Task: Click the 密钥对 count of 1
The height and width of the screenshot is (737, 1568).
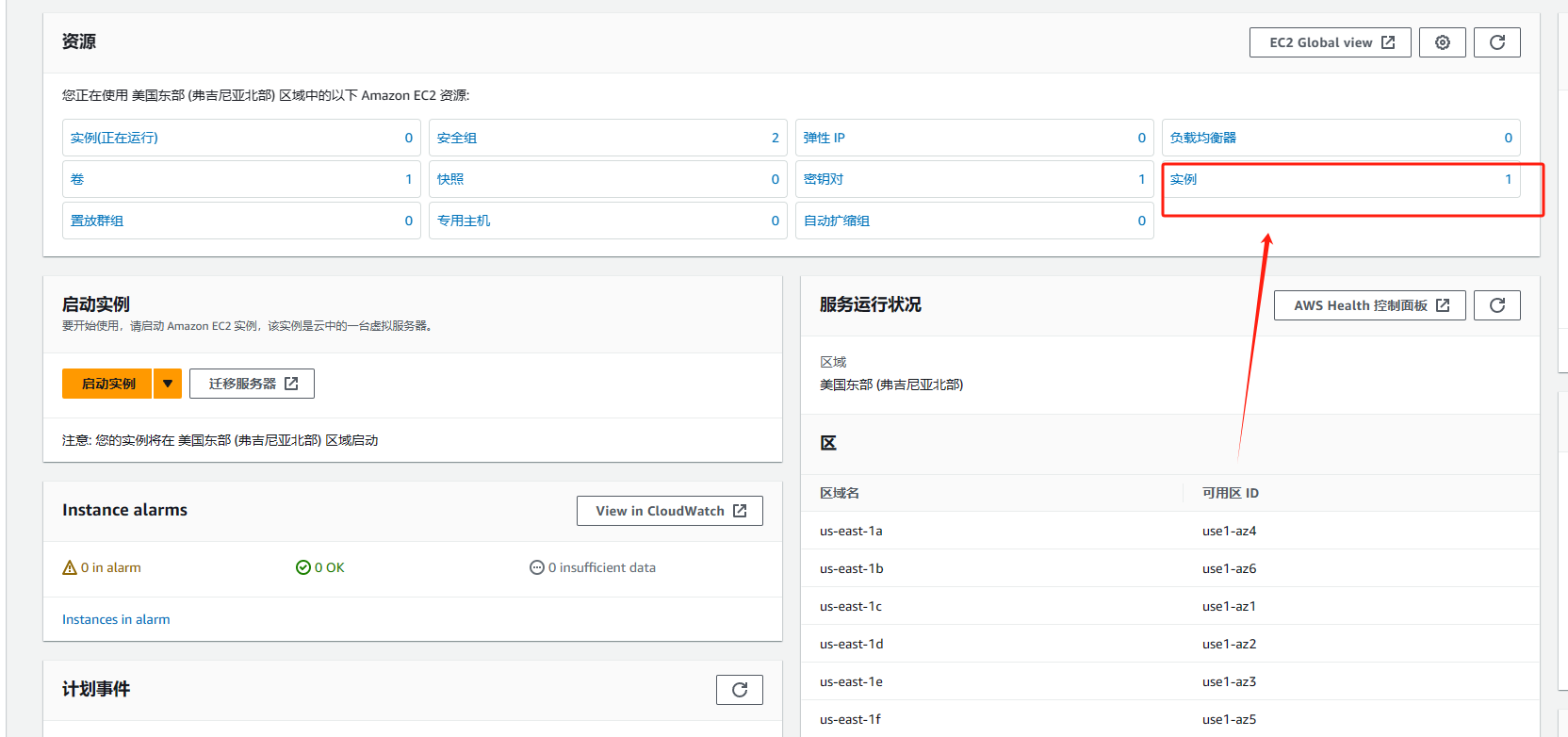Action: [x=1142, y=179]
